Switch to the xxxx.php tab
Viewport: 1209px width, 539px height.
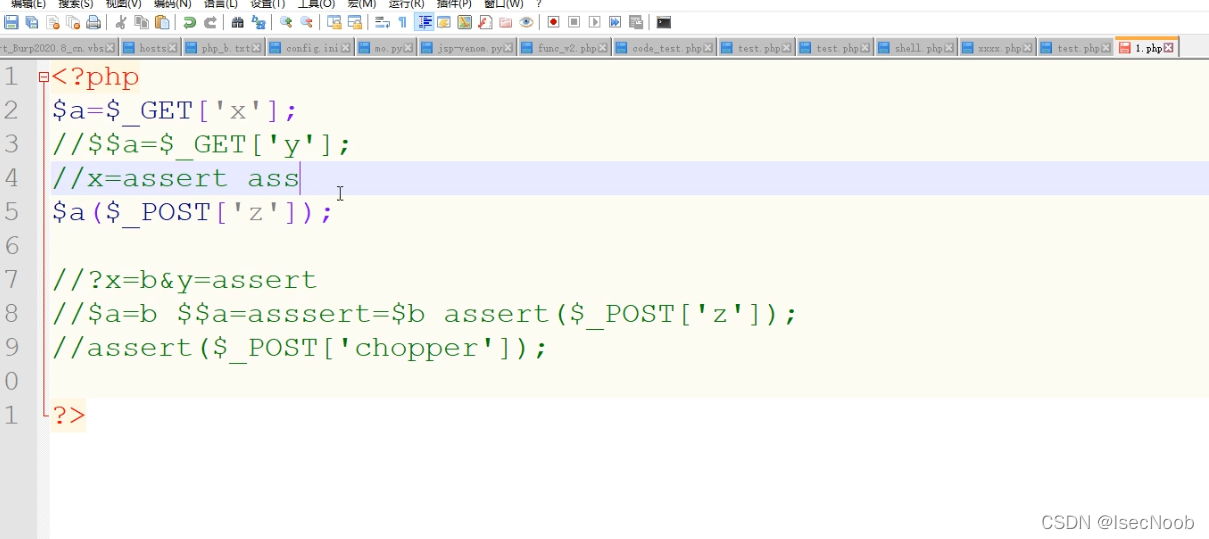997,48
